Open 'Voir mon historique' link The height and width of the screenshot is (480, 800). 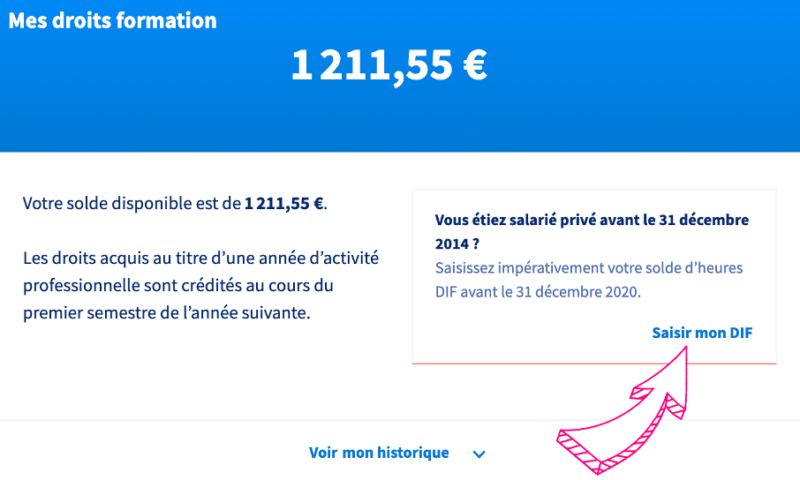tap(379, 453)
